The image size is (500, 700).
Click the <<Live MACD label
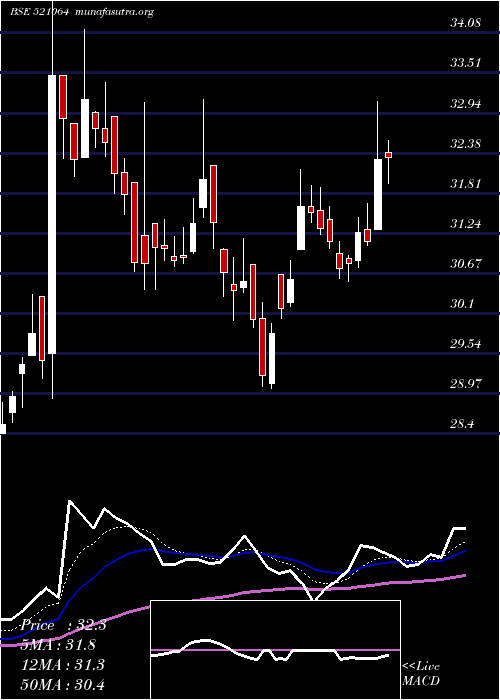[421, 674]
